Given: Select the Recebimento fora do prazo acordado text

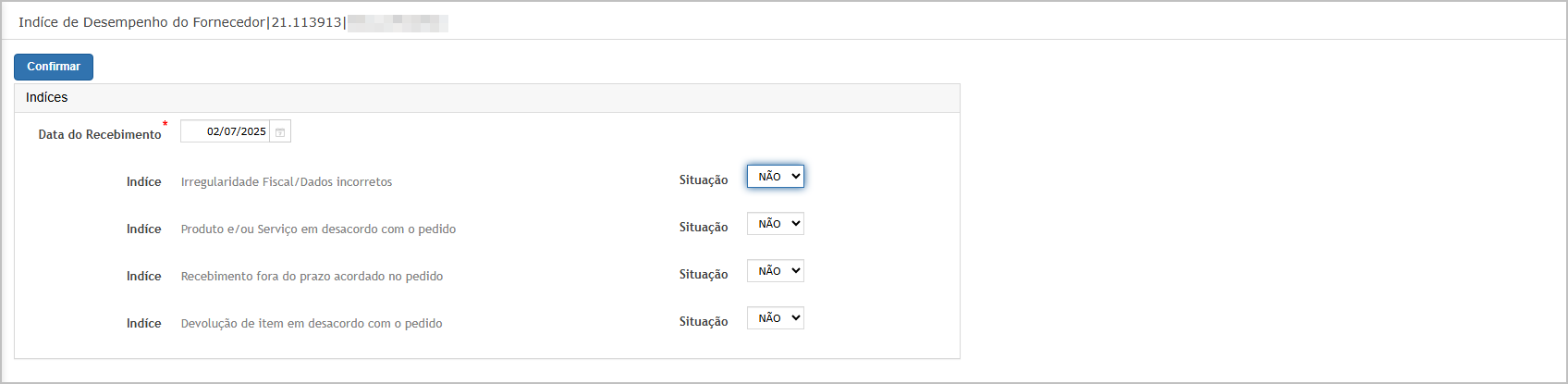Looking at the screenshot, I should coord(312,277).
